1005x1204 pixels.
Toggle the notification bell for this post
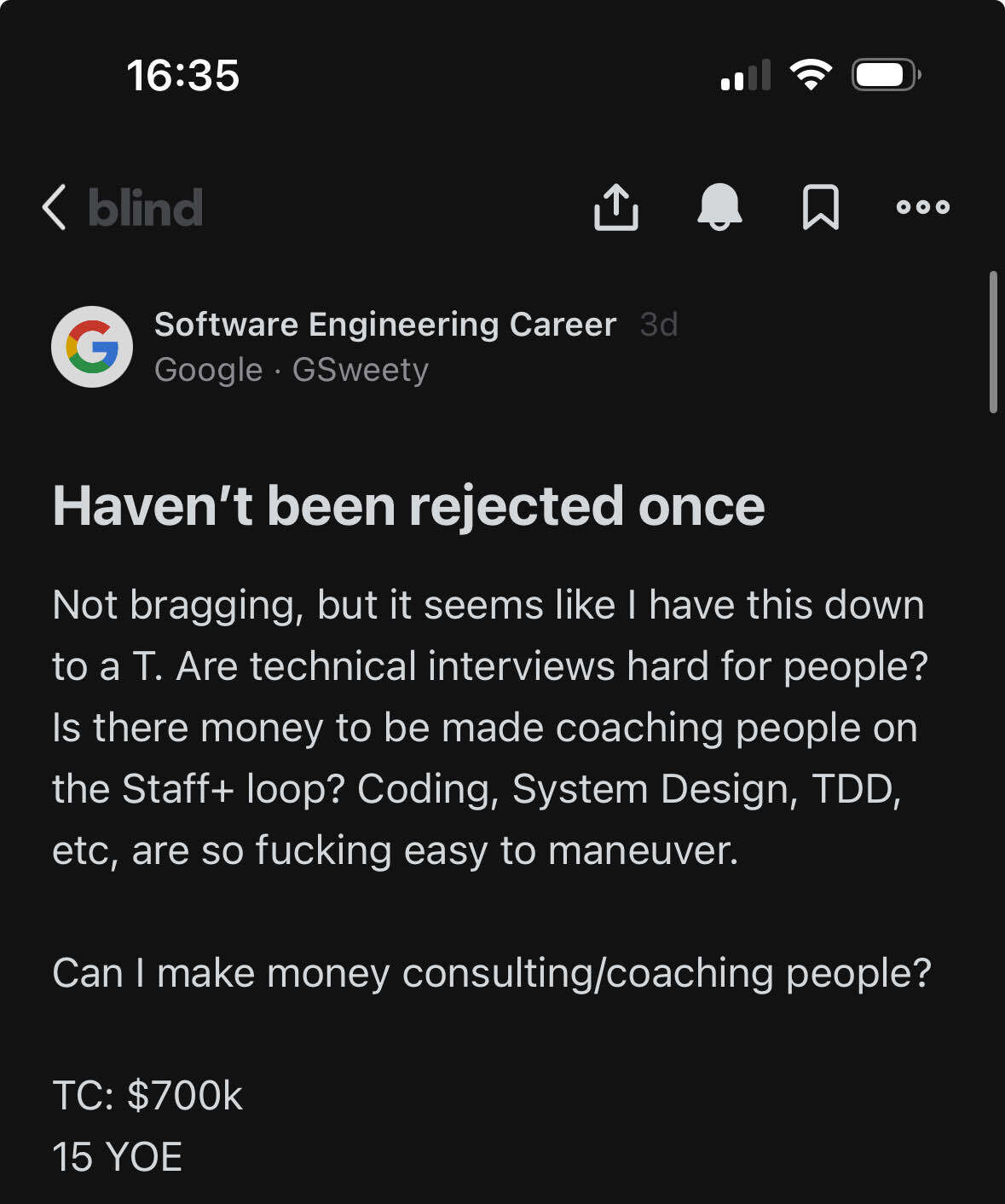tap(719, 206)
